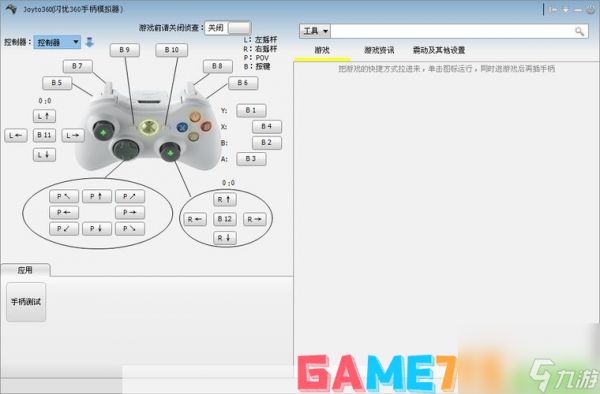The image size is (600, 394).
Task: Click POV up P ↑ button
Action: [x=97, y=197]
